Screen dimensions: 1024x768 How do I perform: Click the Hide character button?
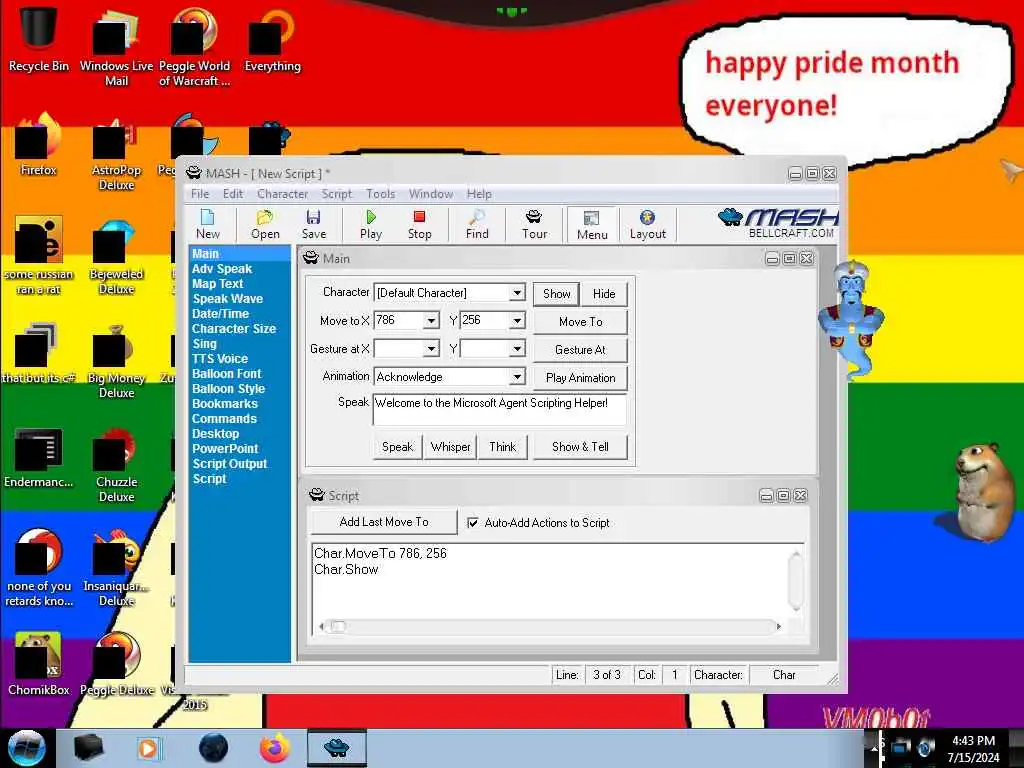604,294
